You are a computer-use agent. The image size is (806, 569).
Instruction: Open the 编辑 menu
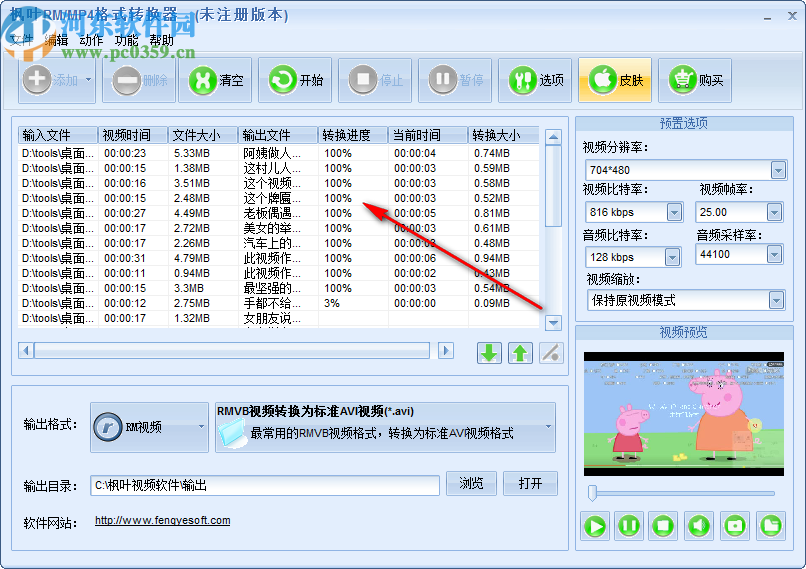pyautogui.click(x=56, y=40)
